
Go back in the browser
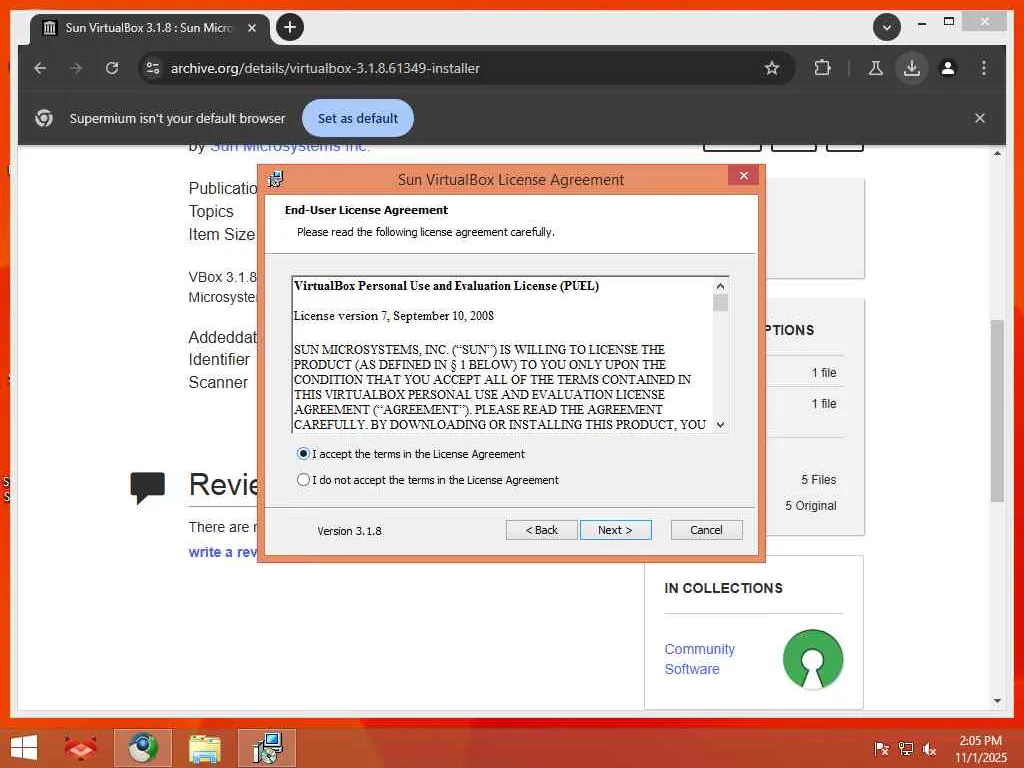(40, 68)
